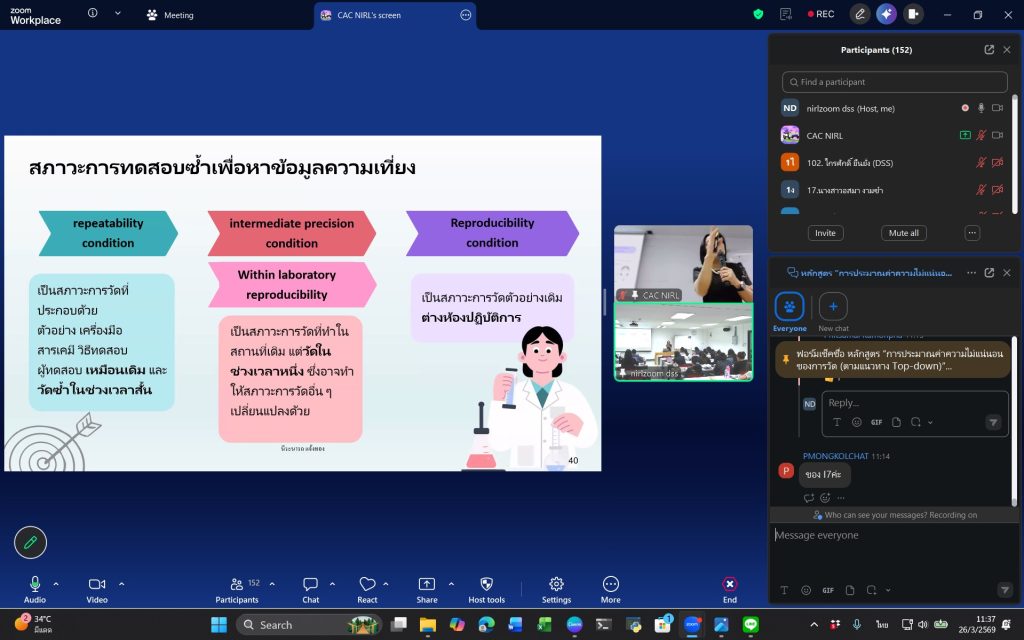Open emoji picker in bottom message composer
This screenshot has height=640, width=1024.
click(806, 590)
